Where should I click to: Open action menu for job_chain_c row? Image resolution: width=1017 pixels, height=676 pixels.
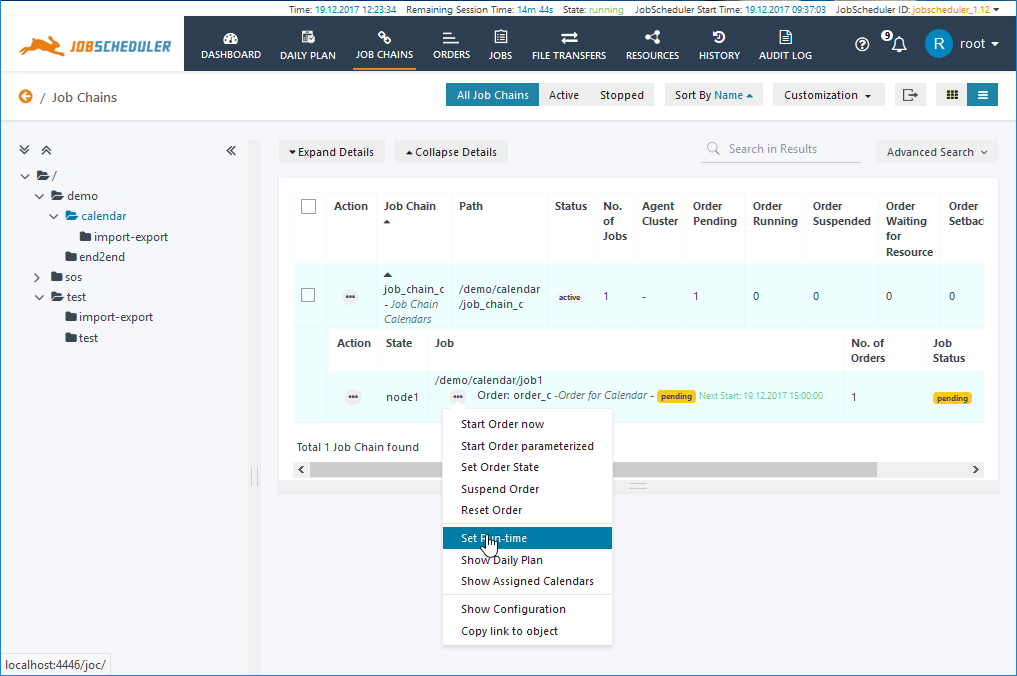pos(350,296)
